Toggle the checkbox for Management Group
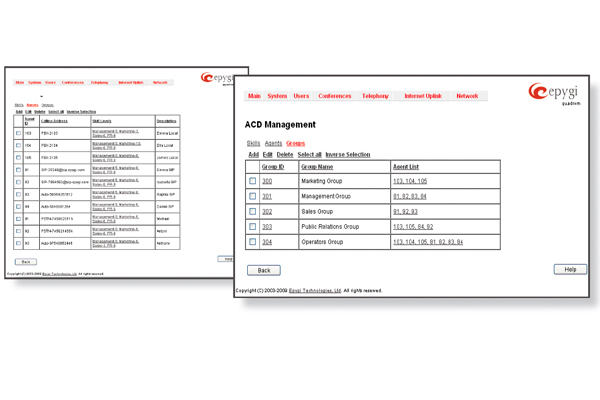This screenshot has height=400, width=600. tap(252, 196)
